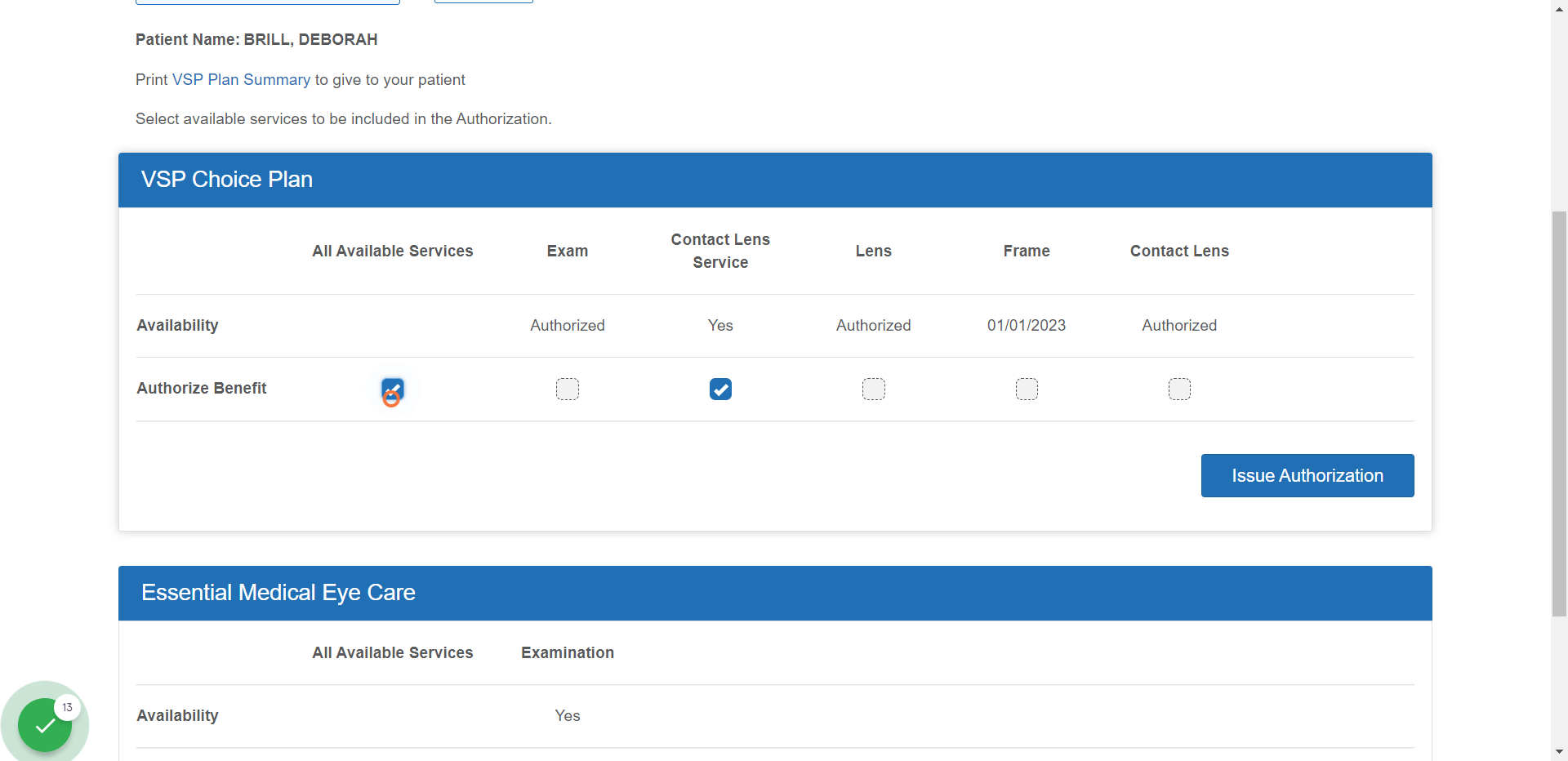Click the Examination column heading
1568x761 pixels.
[568, 653]
